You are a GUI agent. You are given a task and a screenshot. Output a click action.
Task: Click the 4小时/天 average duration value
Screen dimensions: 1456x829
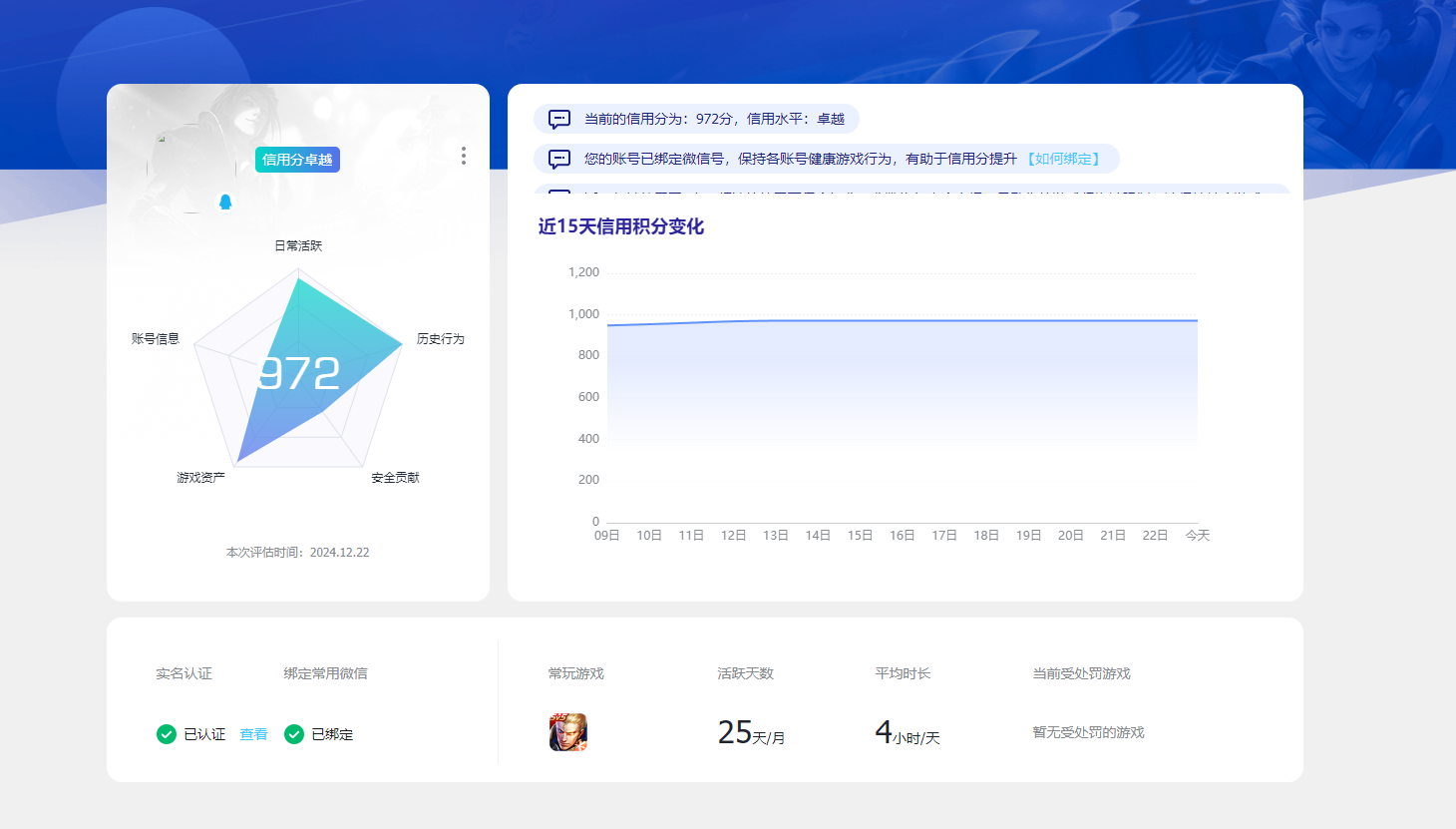tap(908, 733)
